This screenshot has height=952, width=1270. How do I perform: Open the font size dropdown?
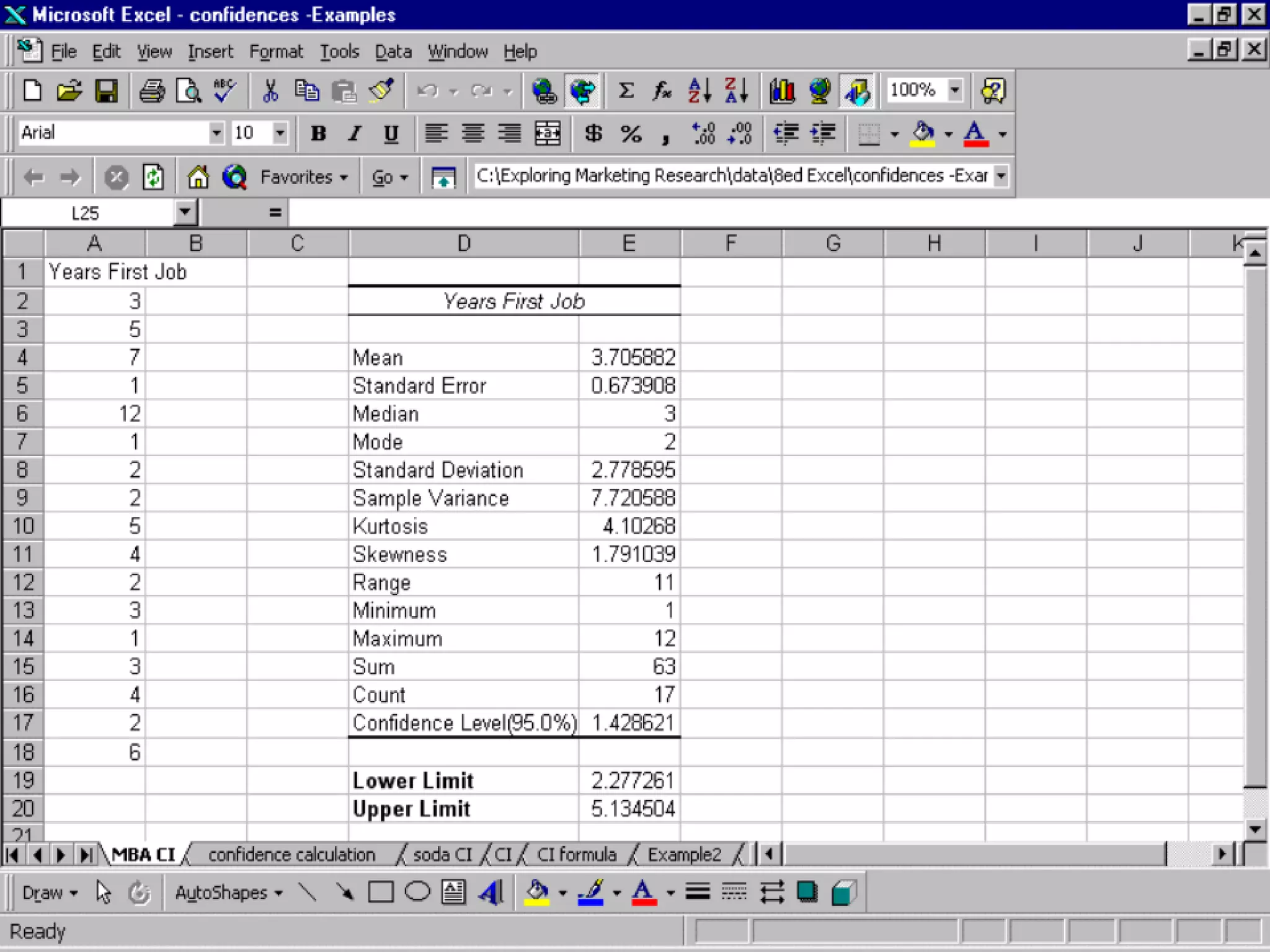coord(280,133)
